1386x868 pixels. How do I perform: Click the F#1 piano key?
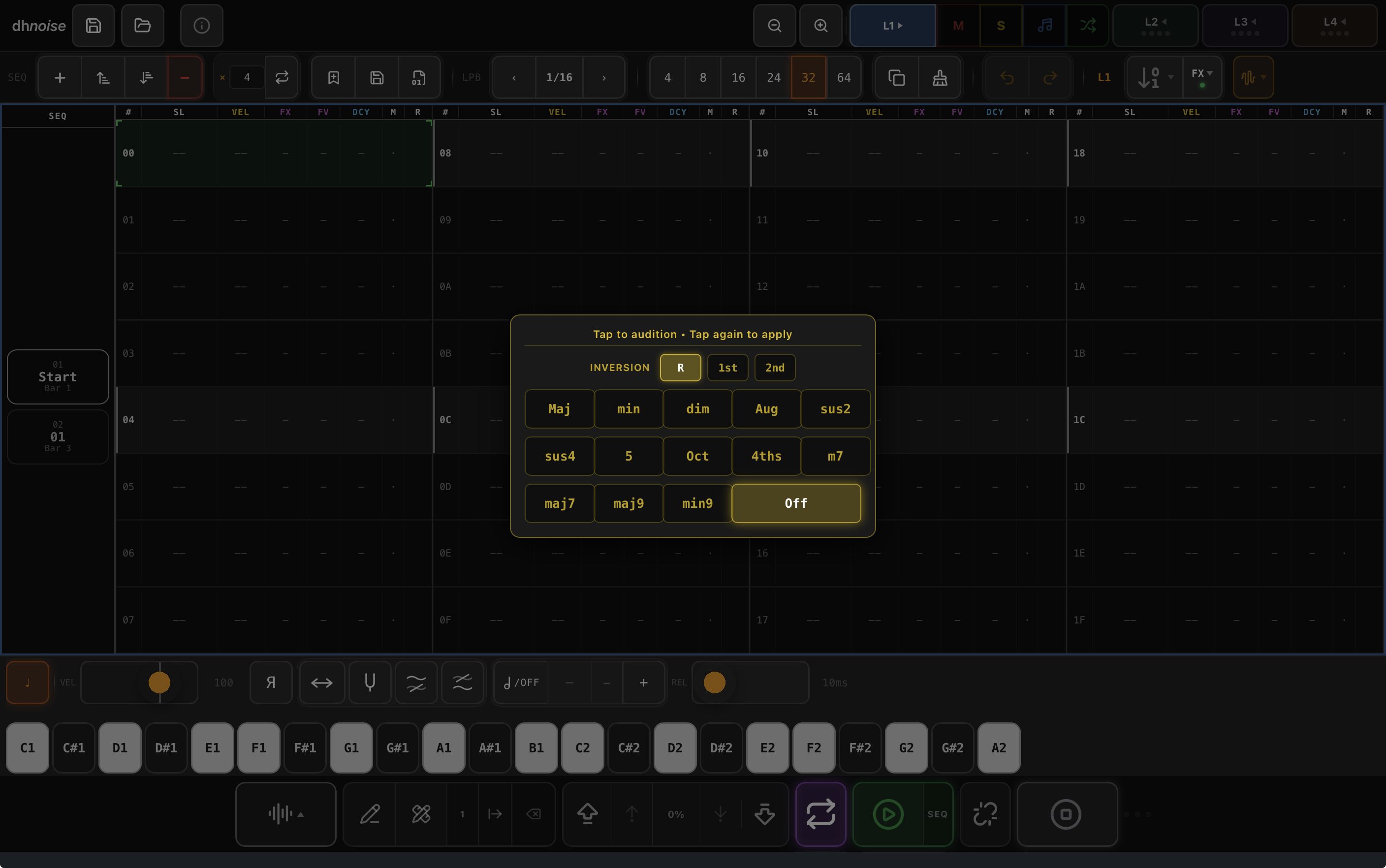(305, 748)
